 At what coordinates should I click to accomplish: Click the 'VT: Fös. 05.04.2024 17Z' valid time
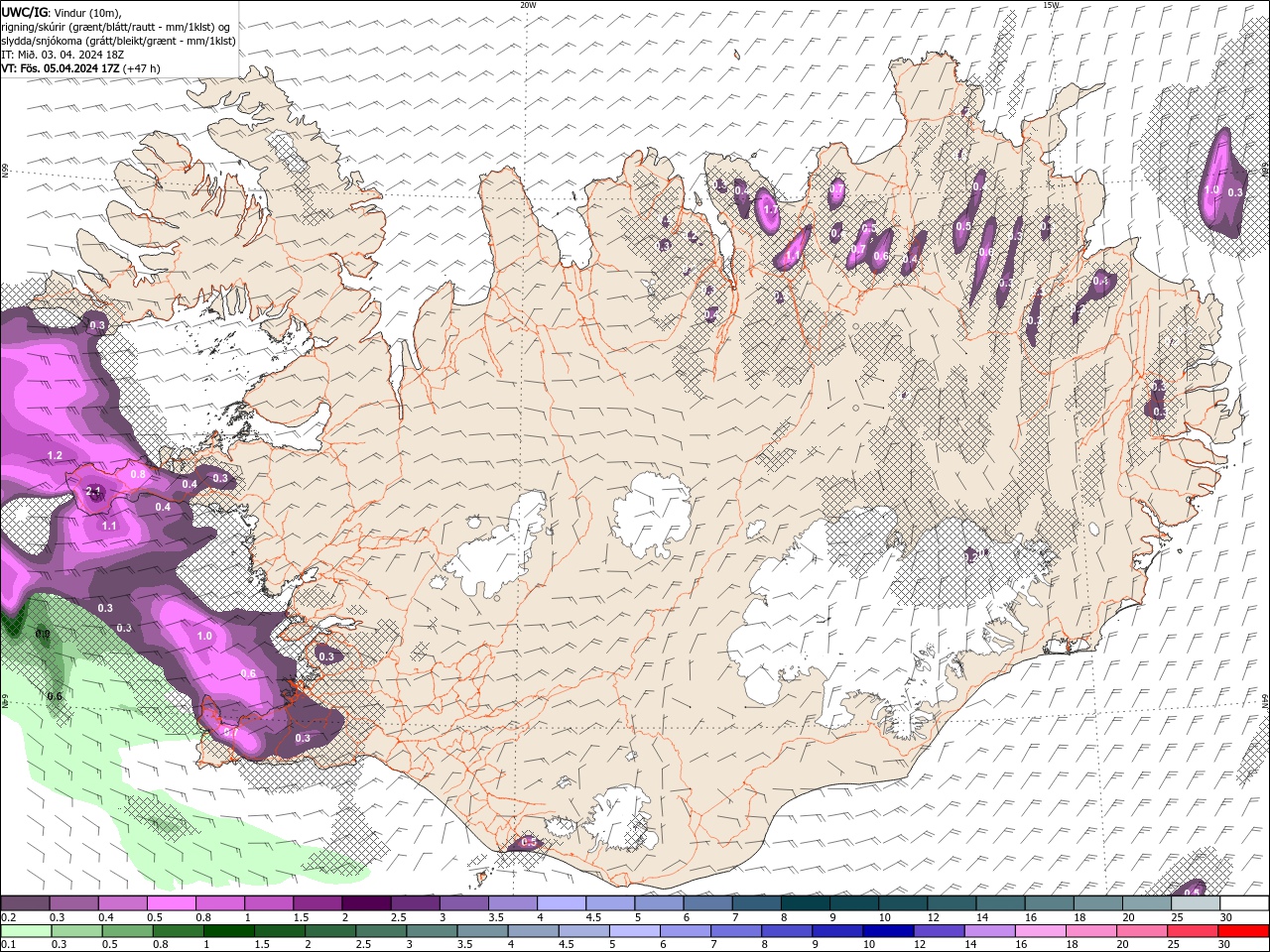coord(62,68)
